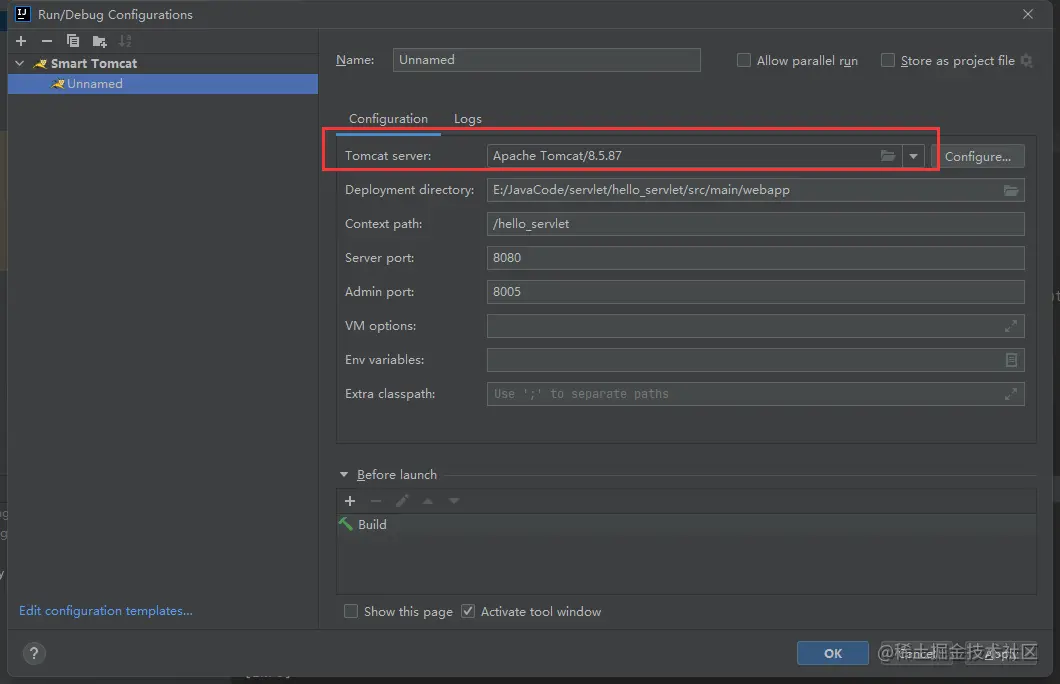Click the Deployment directory field
Screen dimensions: 1060x684
[755, 190]
